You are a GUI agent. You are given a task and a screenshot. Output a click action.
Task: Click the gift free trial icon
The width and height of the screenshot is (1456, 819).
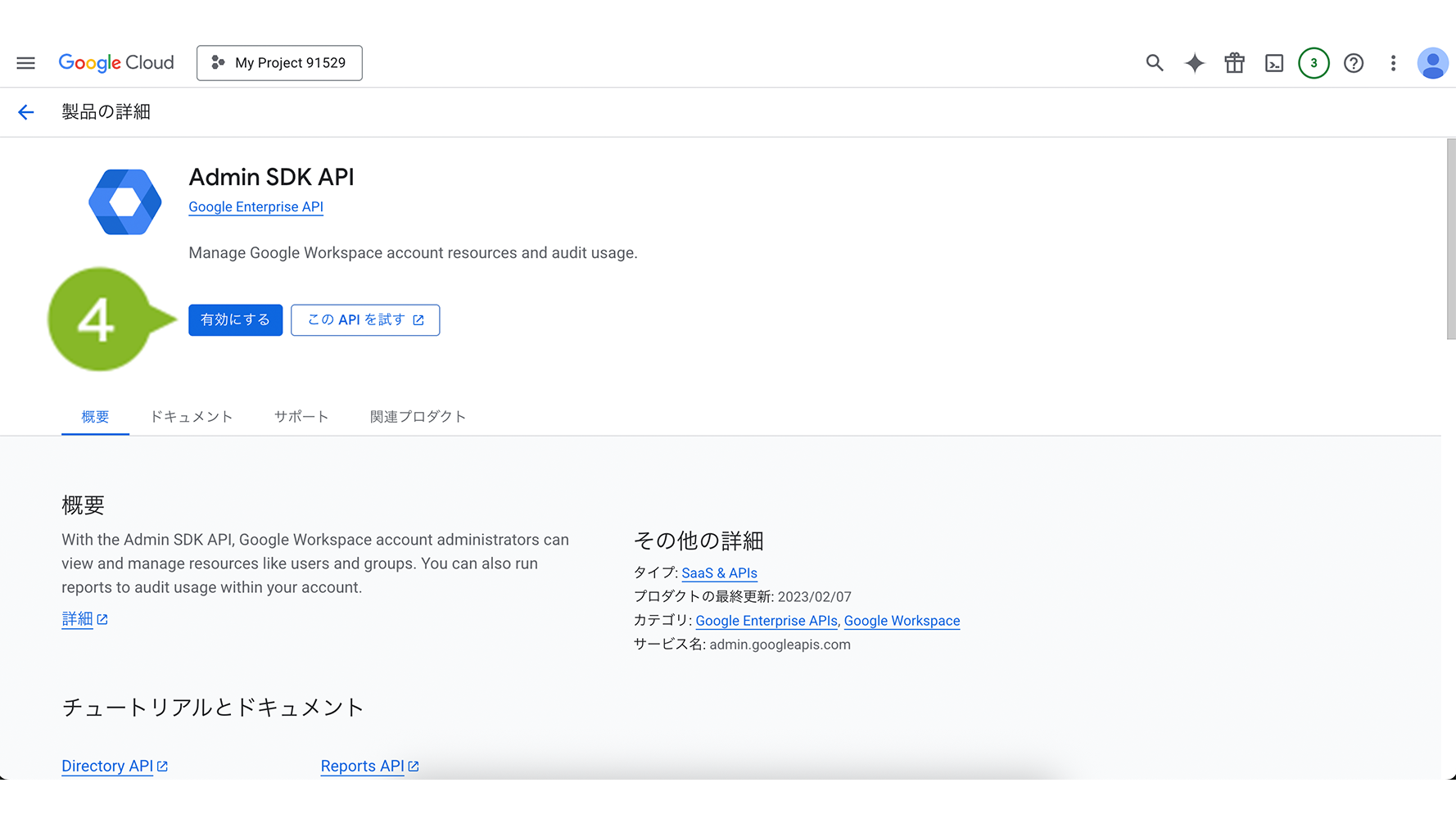(1234, 63)
